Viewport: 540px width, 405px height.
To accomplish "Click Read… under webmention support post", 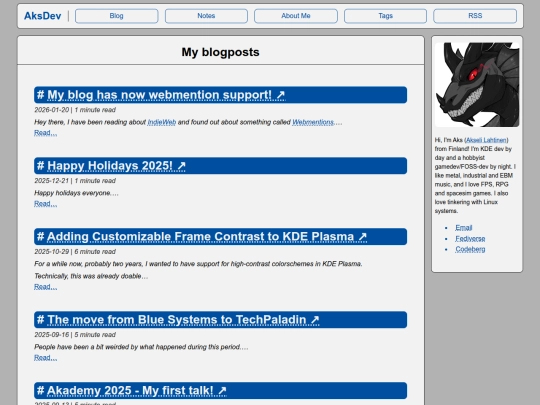I will [45, 133].
